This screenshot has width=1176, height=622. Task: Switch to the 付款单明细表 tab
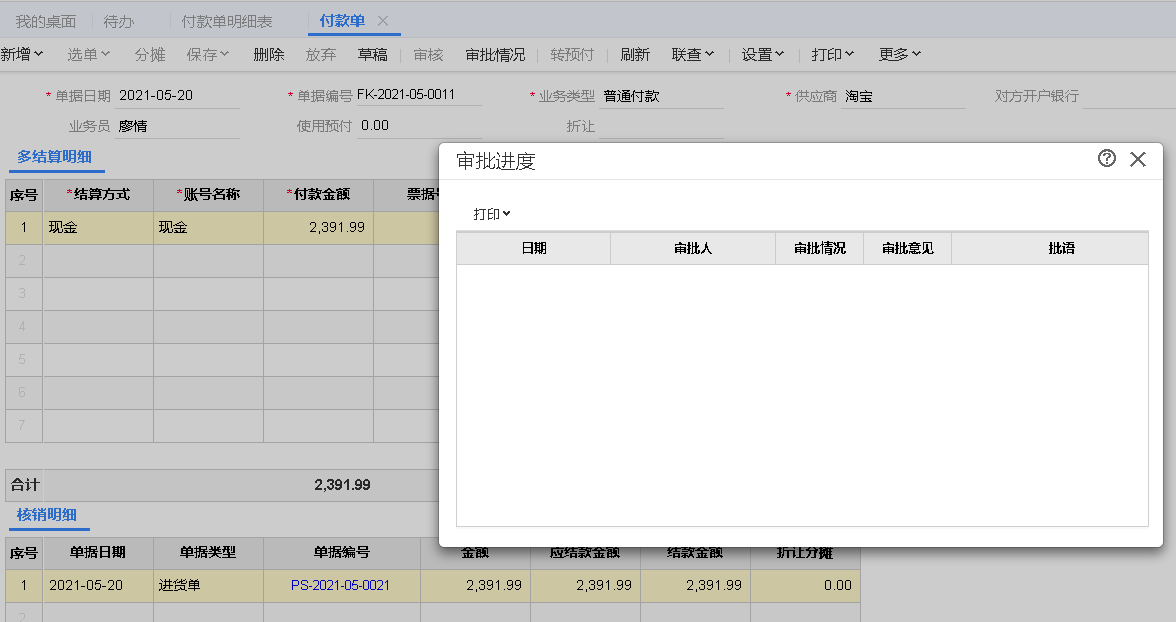click(226, 22)
